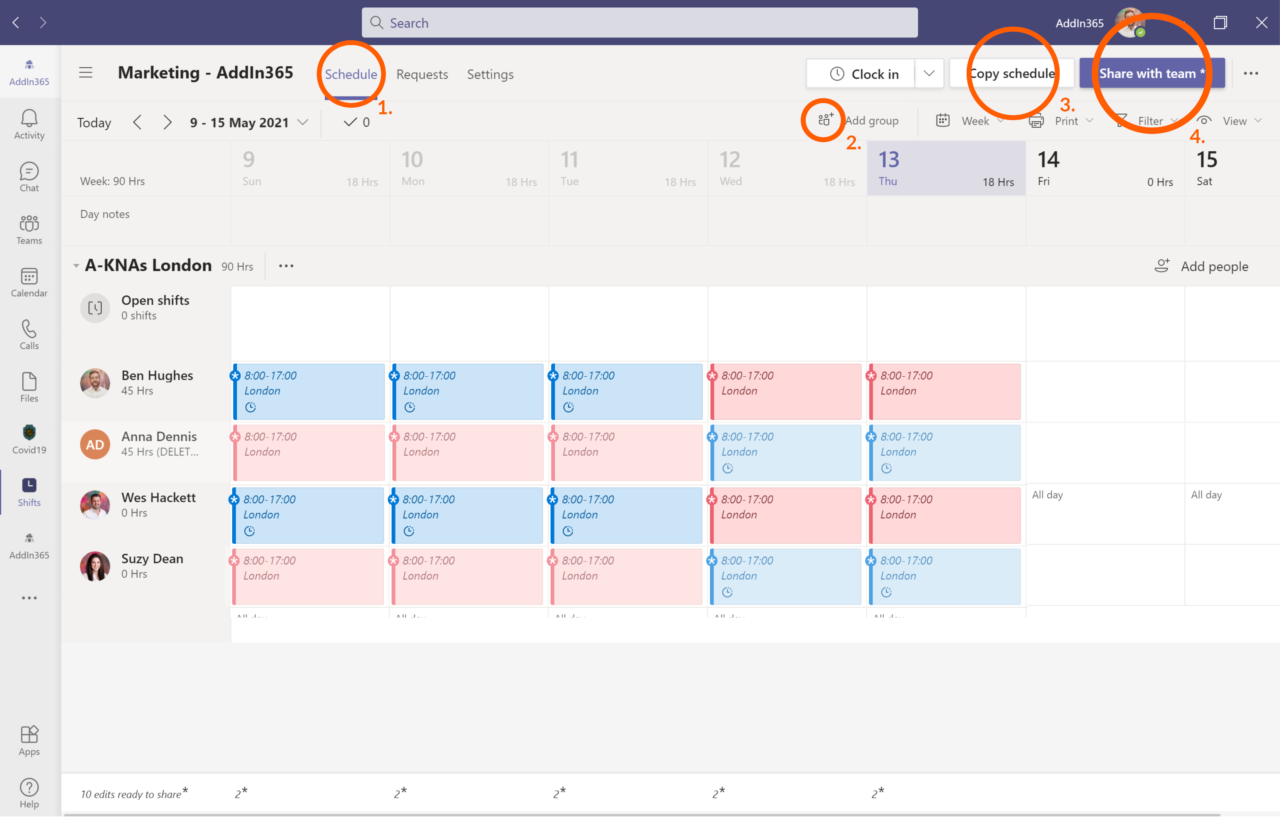Open the Settings tab

point(490,73)
